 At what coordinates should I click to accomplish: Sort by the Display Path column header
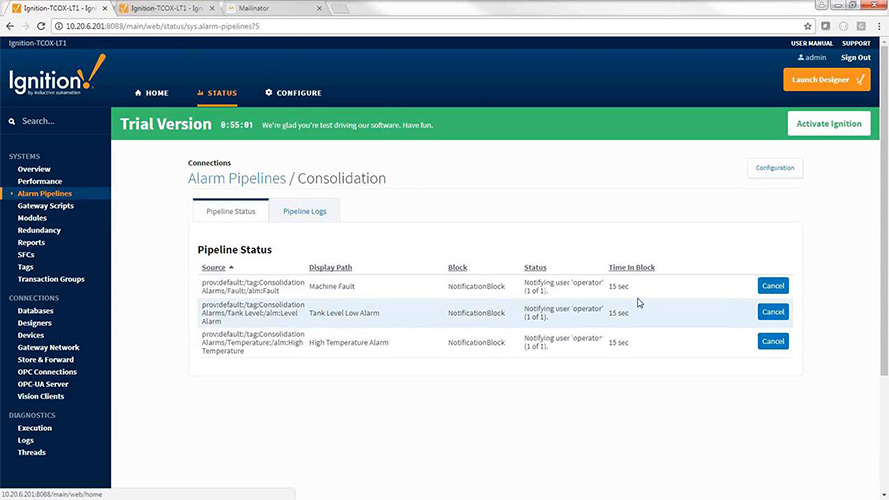330,267
